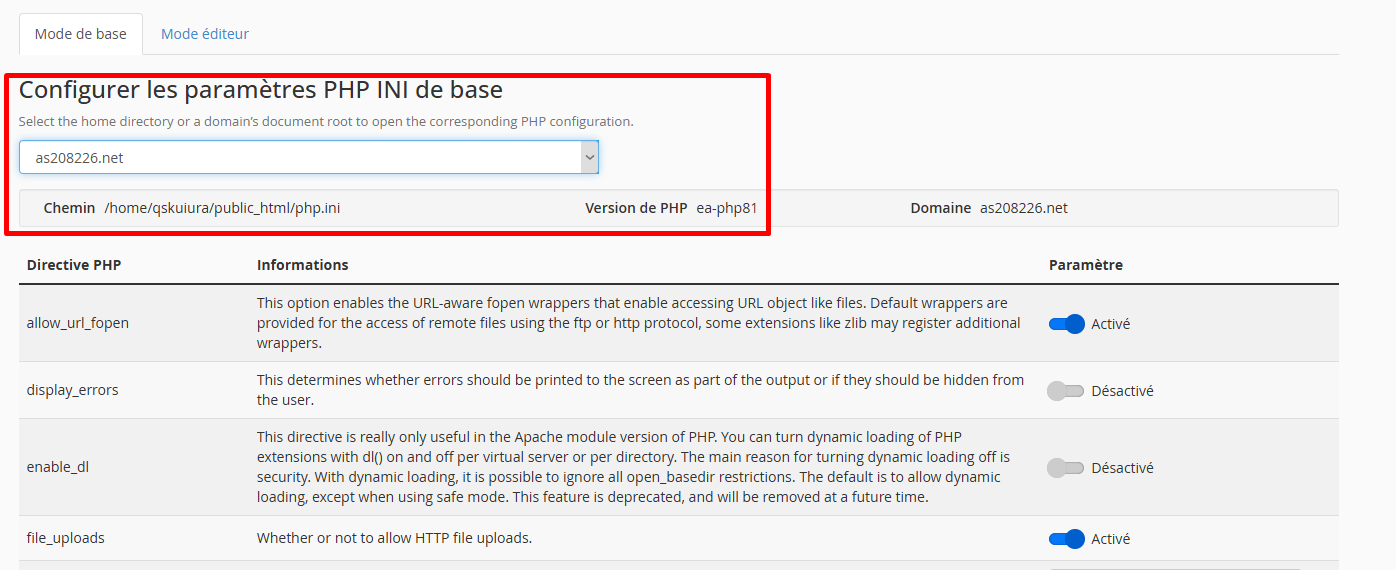The width and height of the screenshot is (1396, 570).
Task: Click the file_uploads directive name
Action: pos(66,538)
